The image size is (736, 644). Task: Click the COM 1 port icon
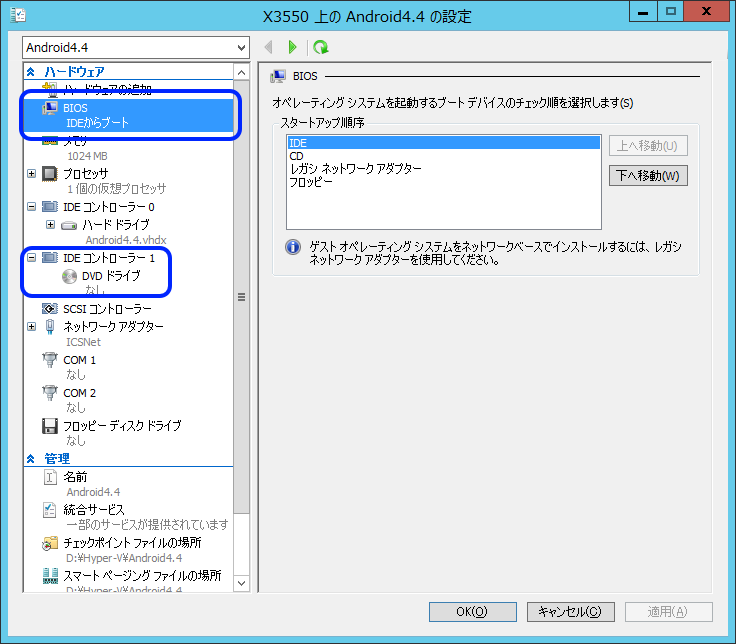[x=50, y=360]
